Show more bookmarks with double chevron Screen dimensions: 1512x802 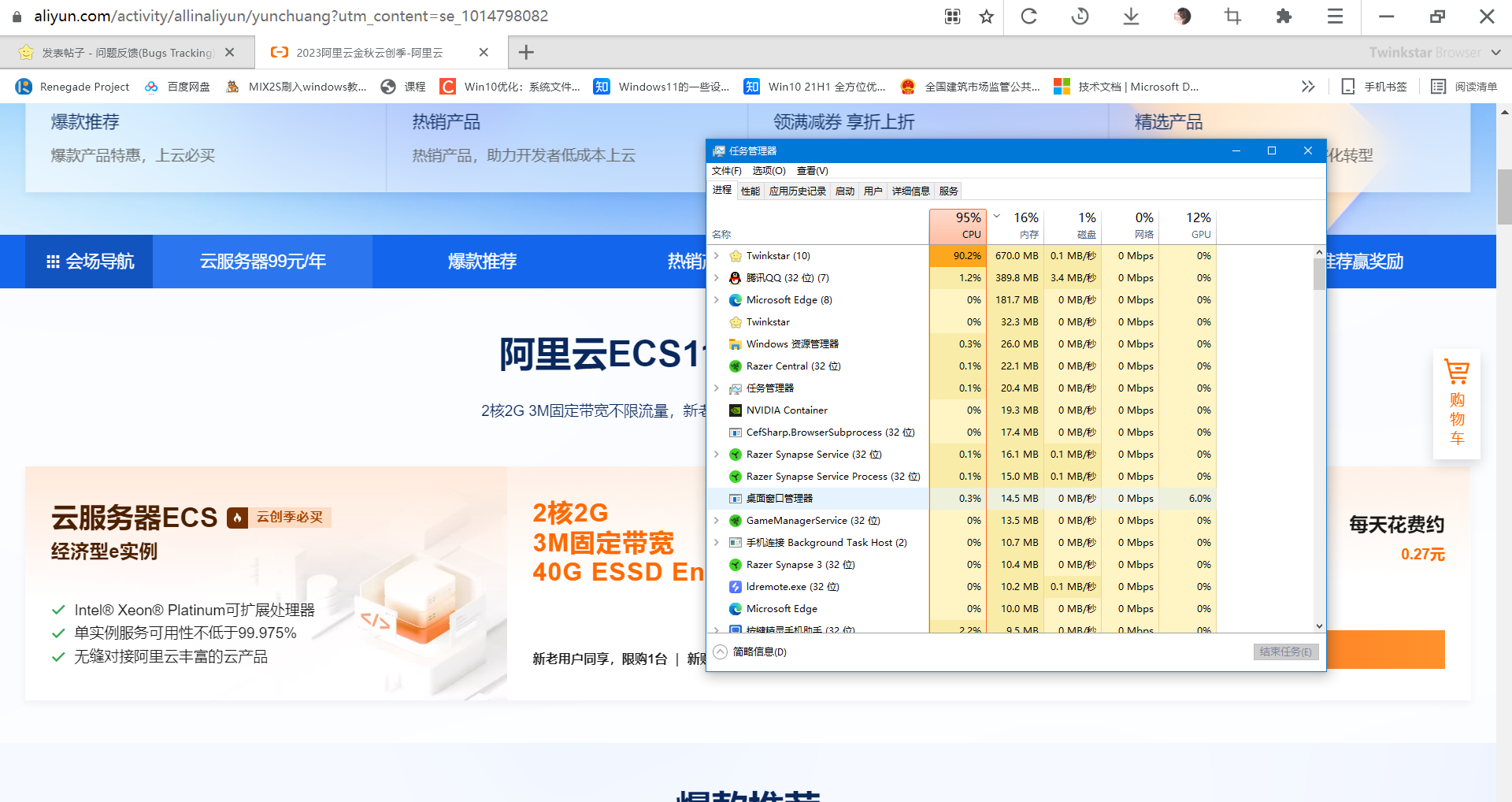[1308, 87]
